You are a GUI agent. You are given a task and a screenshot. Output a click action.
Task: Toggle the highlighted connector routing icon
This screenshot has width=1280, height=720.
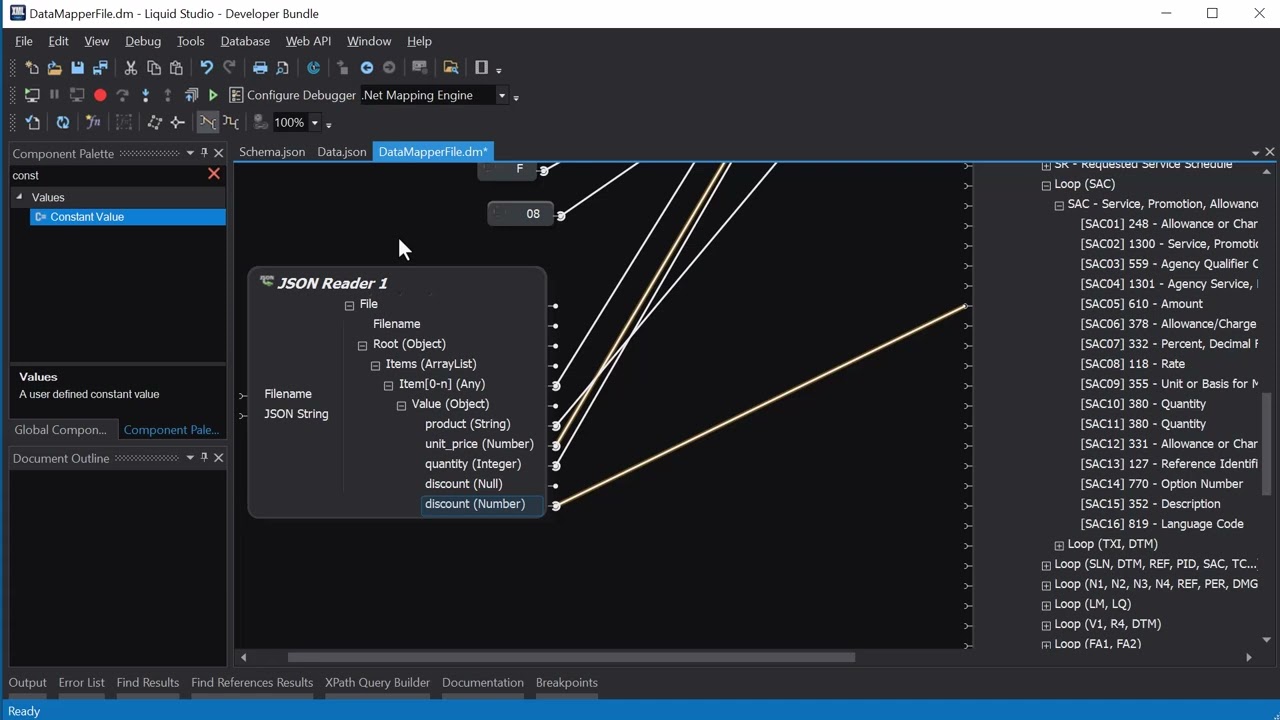tap(207, 122)
